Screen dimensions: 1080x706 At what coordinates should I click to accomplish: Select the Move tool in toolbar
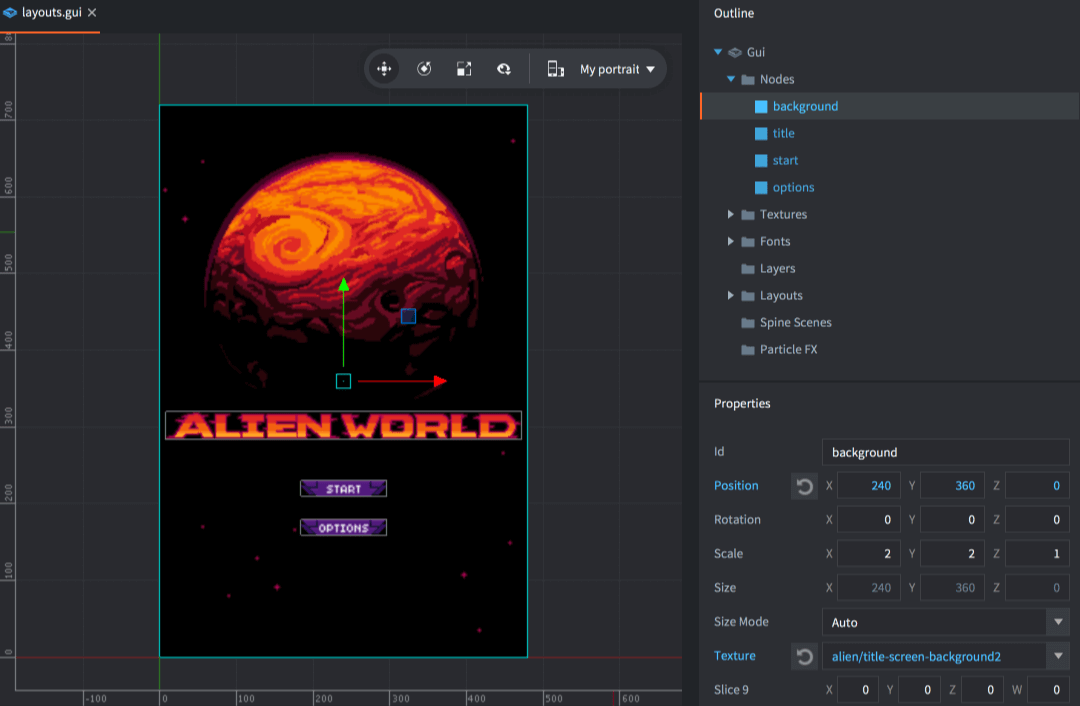click(x=384, y=69)
